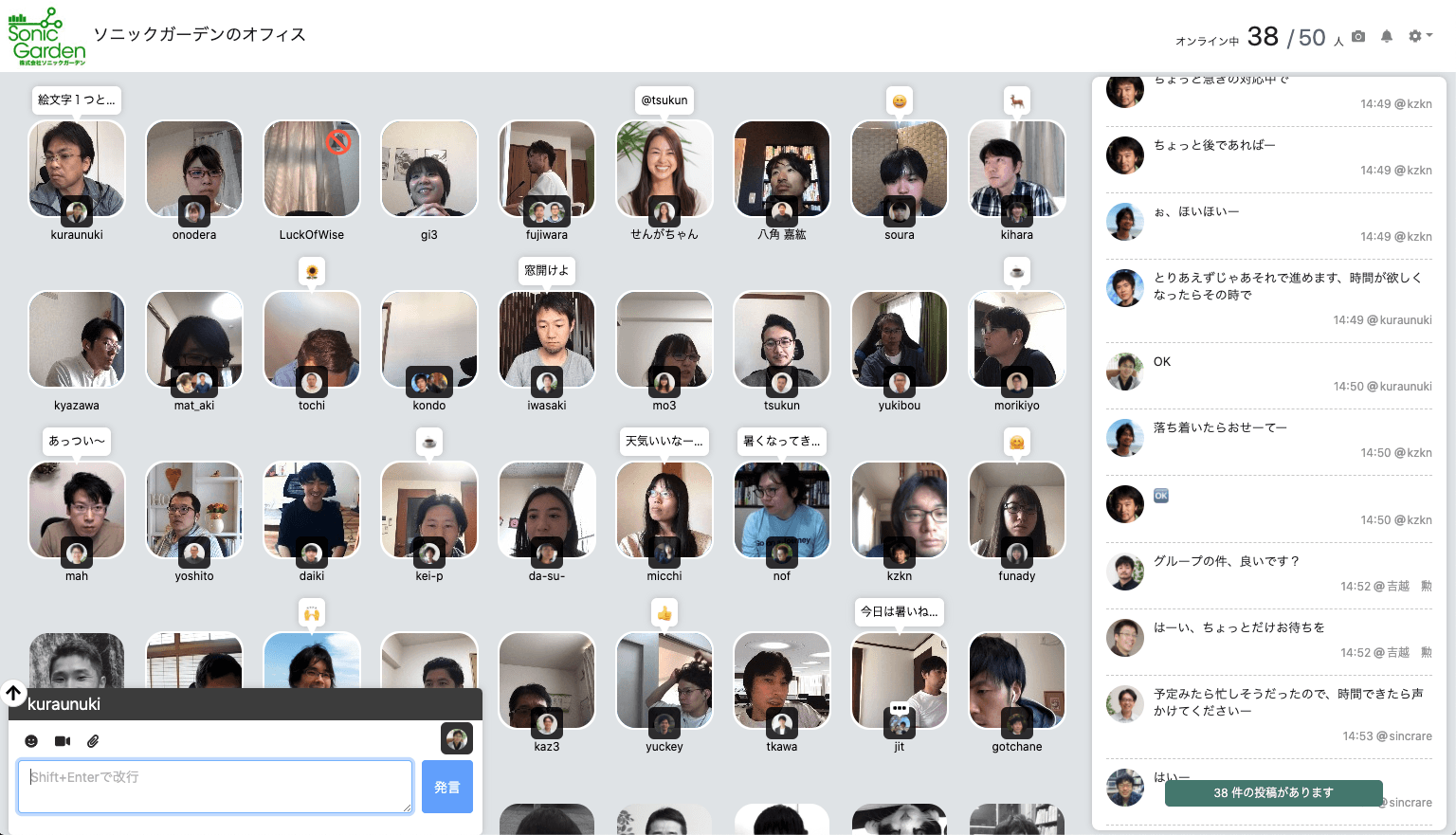Screen dimensions: 1456x835
Task: Show the 38 new posts banner
Action: click(x=1273, y=792)
